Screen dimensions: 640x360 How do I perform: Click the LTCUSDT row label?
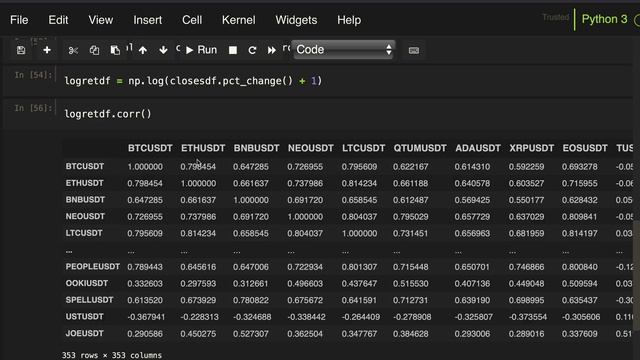coord(84,233)
